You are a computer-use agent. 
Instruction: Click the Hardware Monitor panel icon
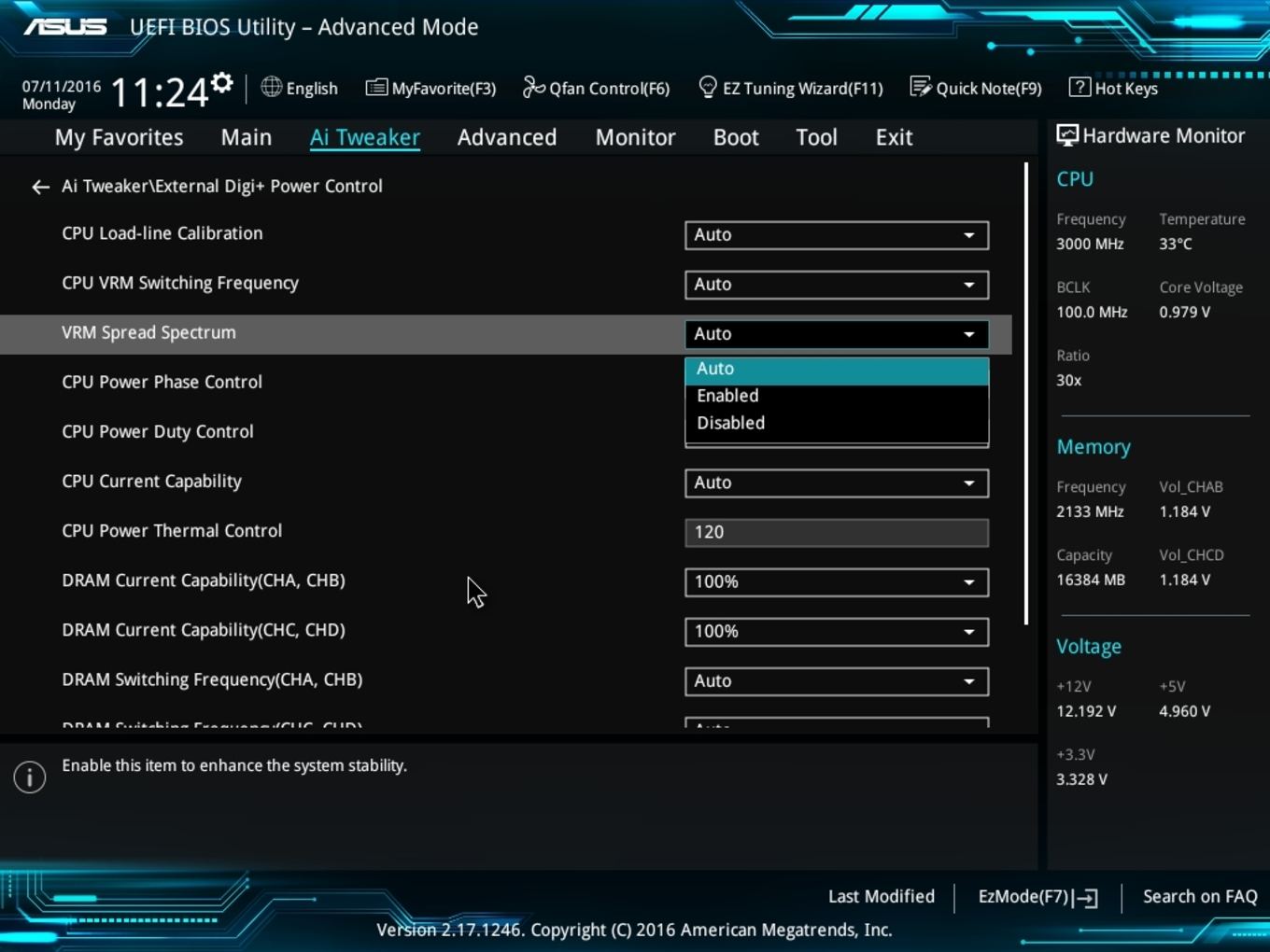(x=1066, y=135)
